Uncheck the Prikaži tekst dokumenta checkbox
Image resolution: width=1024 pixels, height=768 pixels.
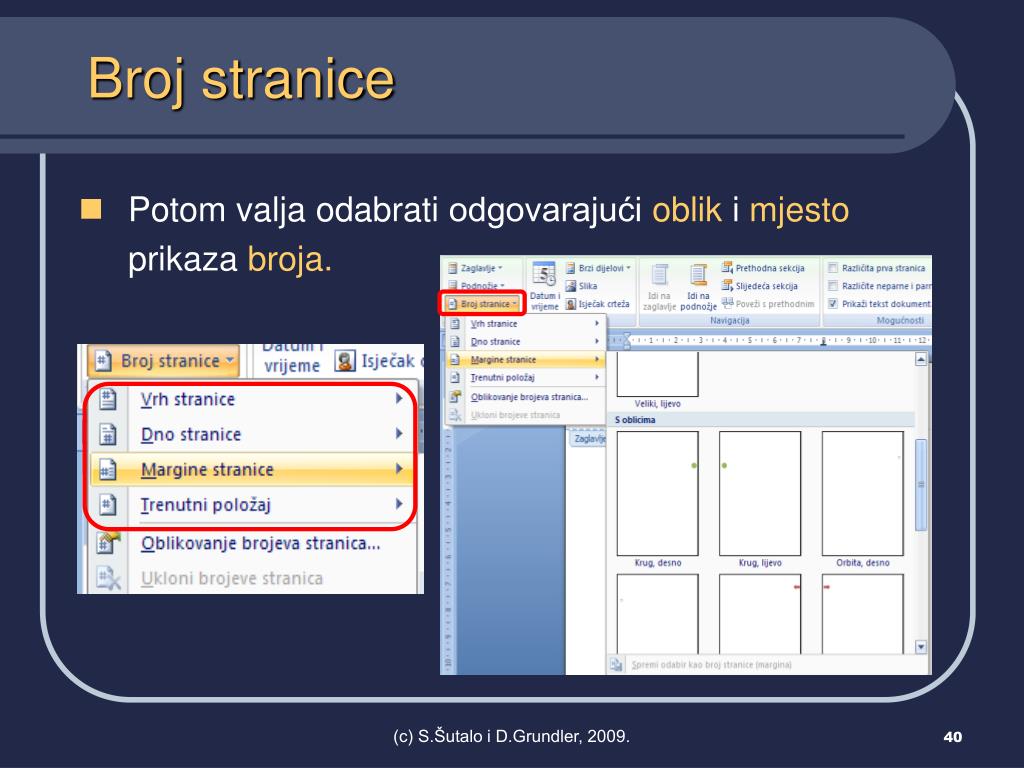click(833, 304)
